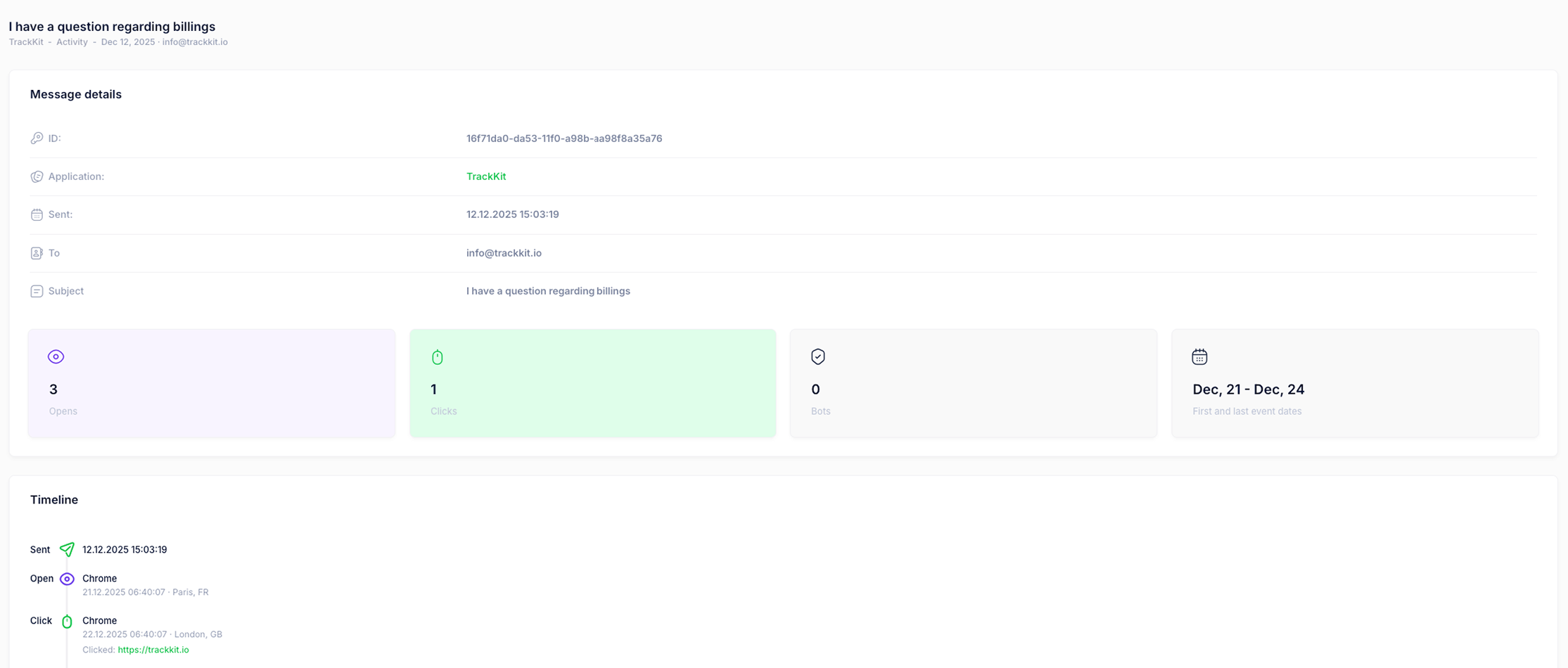Viewport: 1568px width, 668px height.
Task: Click the calendar icon beside Sent
Action: click(37, 214)
